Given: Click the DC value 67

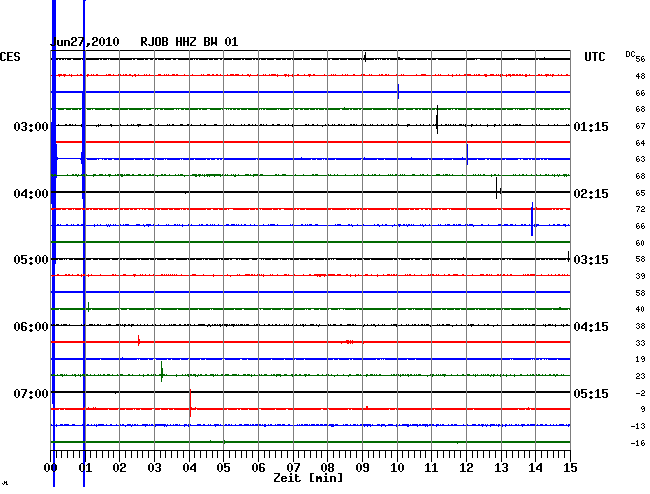Looking at the screenshot, I should click(x=640, y=126).
